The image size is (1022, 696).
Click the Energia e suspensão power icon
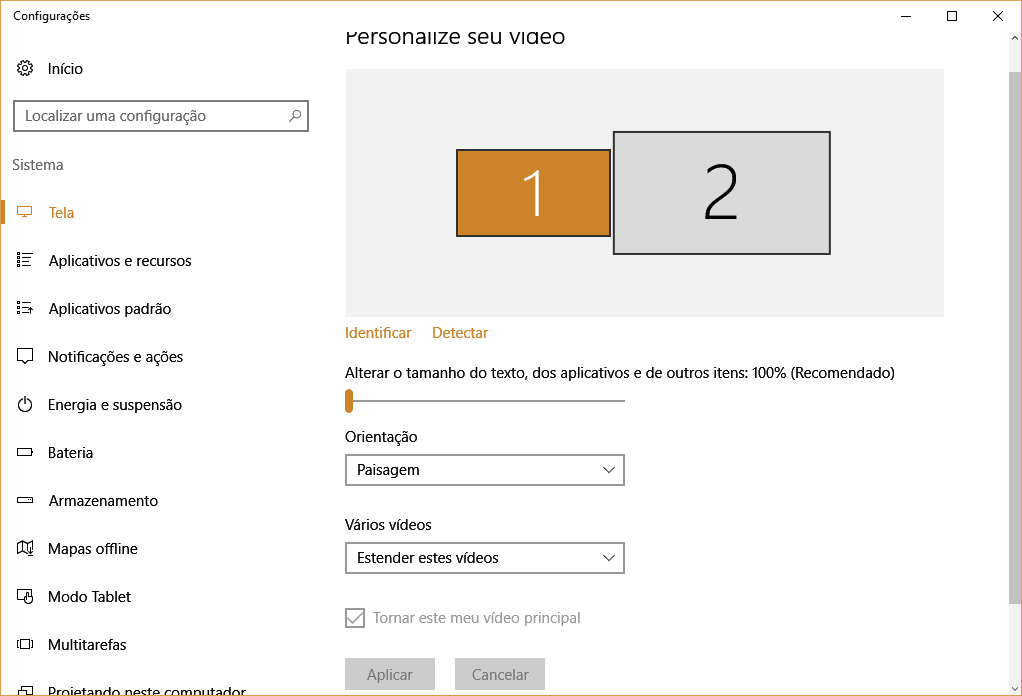pyautogui.click(x=25, y=405)
